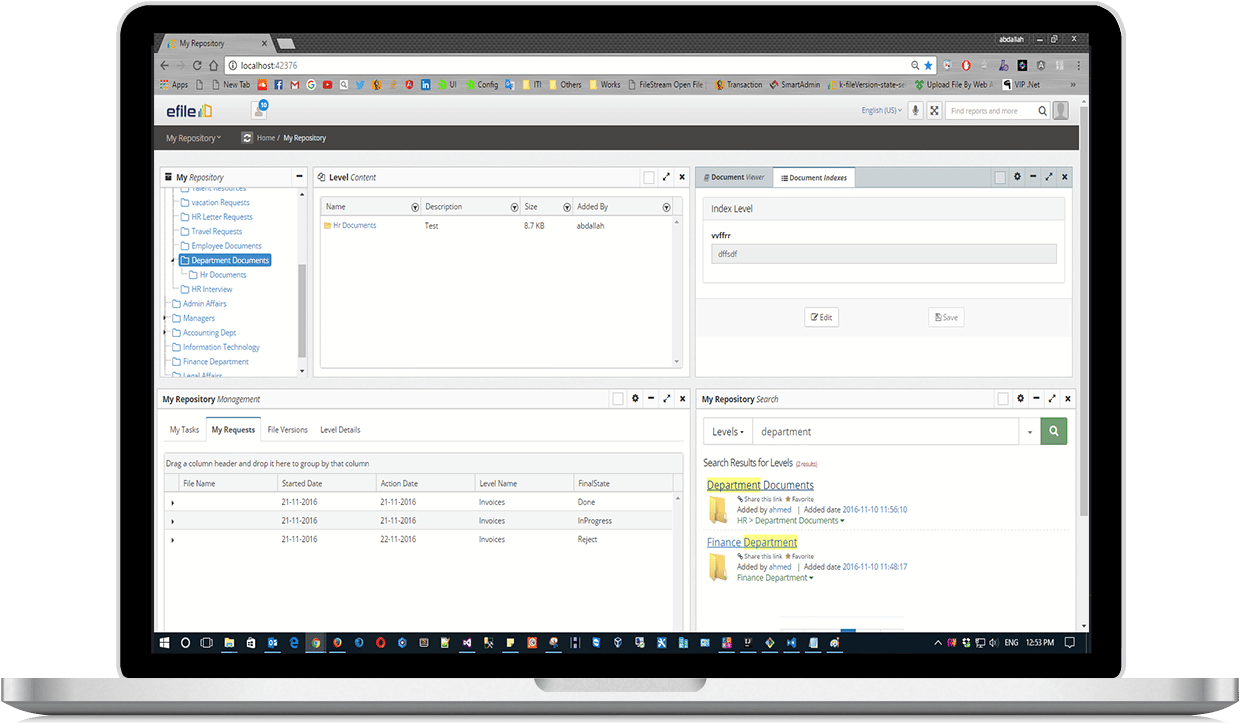The height and width of the screenshot is (724, 1240).
Task: Open Department Documents search result link
Action: coord(760,485)
